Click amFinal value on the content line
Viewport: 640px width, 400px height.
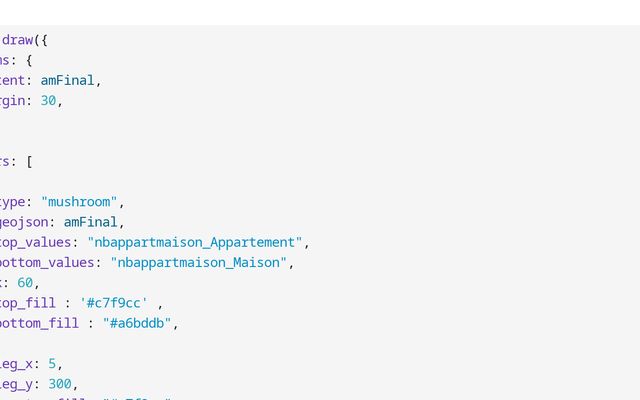click(70, 80)
